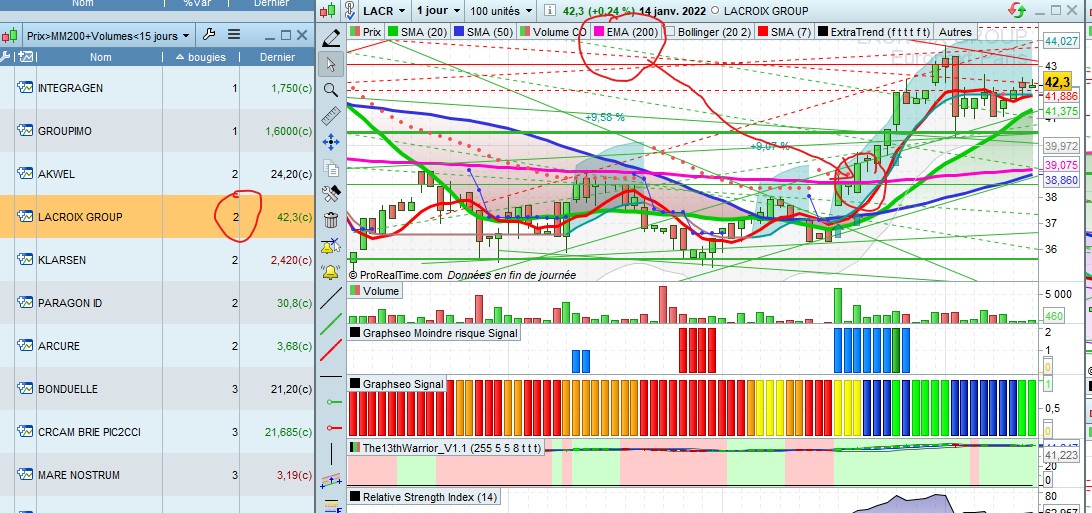Select the ARCURE row
1092x513 pixels.
[x=157, y=346]
